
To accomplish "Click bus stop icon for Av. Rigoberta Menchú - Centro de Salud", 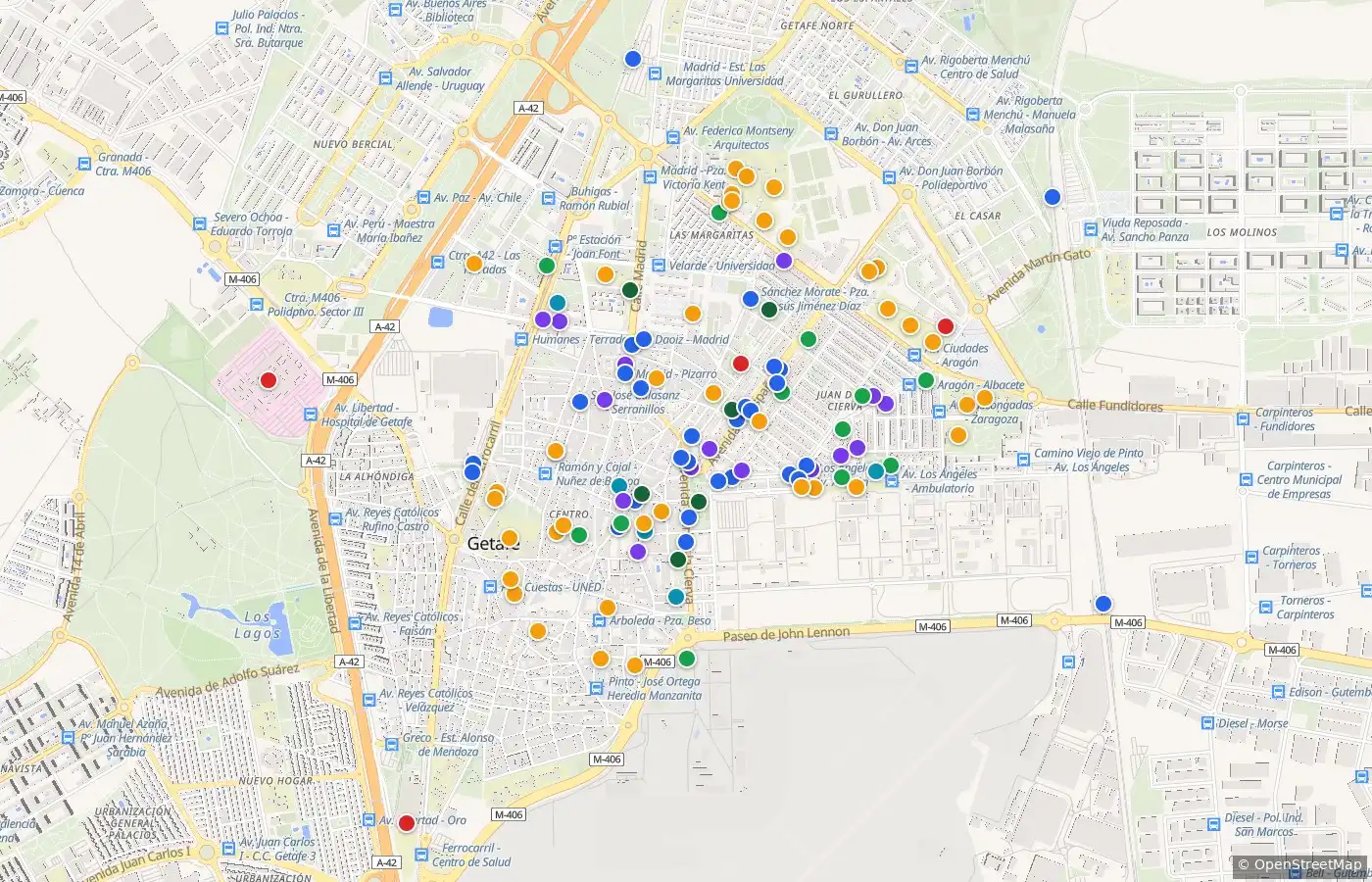I will [912, 67].
